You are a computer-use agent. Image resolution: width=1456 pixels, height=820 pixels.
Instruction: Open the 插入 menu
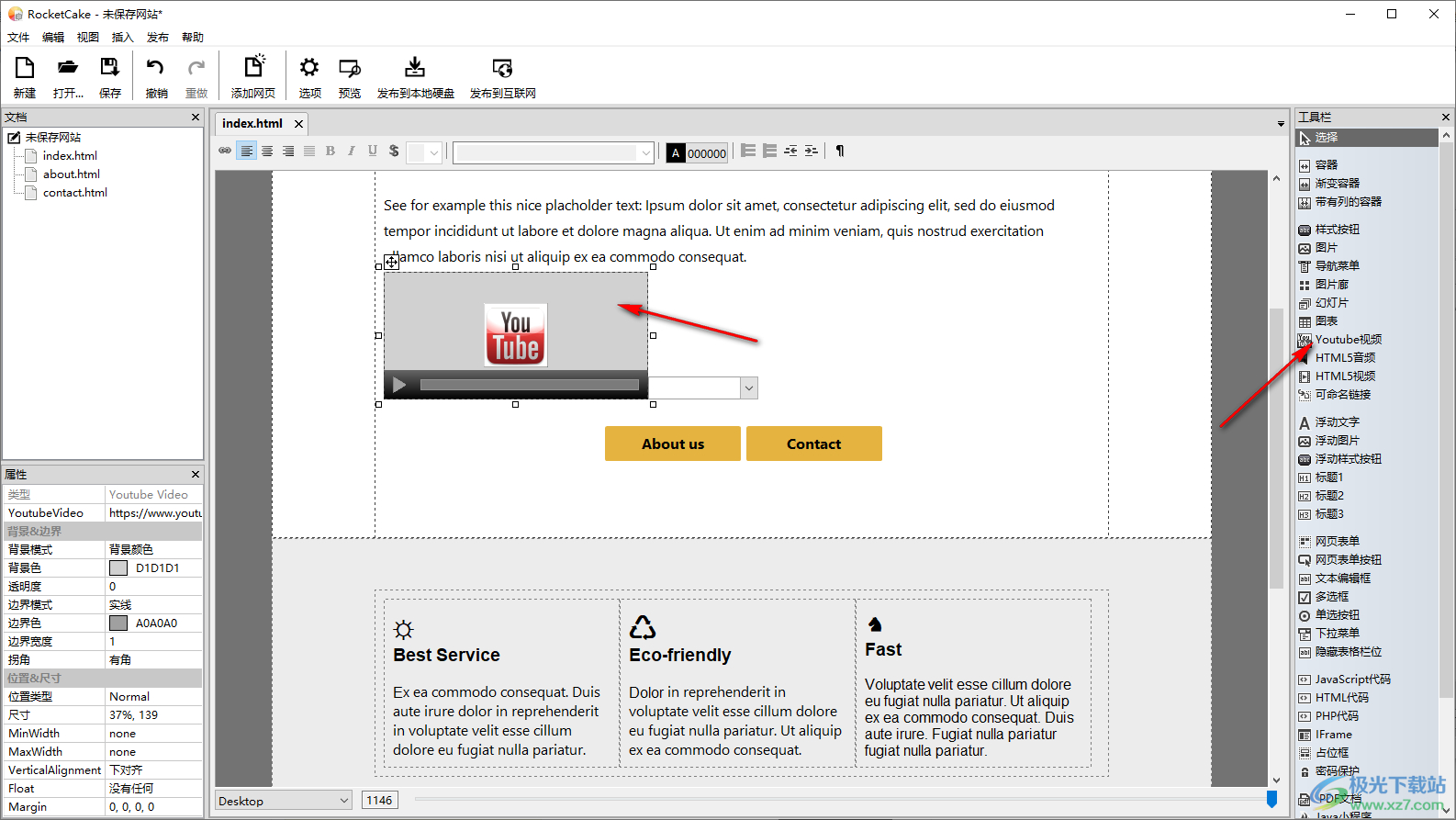pos(123,38)
